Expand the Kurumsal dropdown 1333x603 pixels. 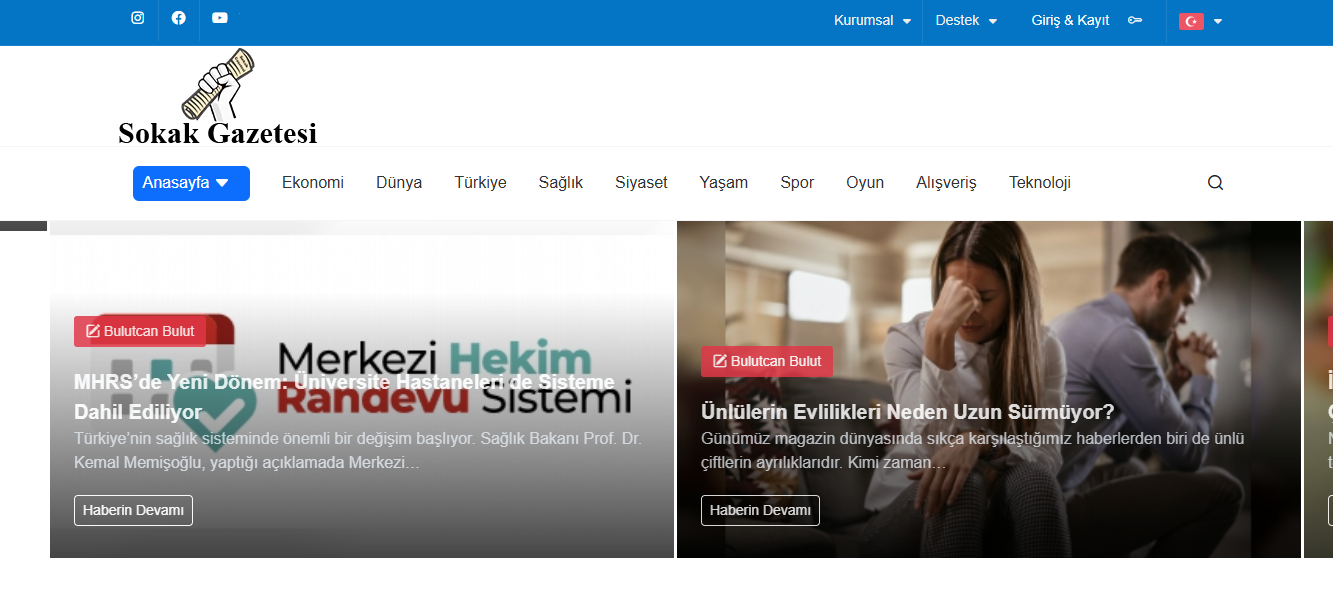(871, 19)
